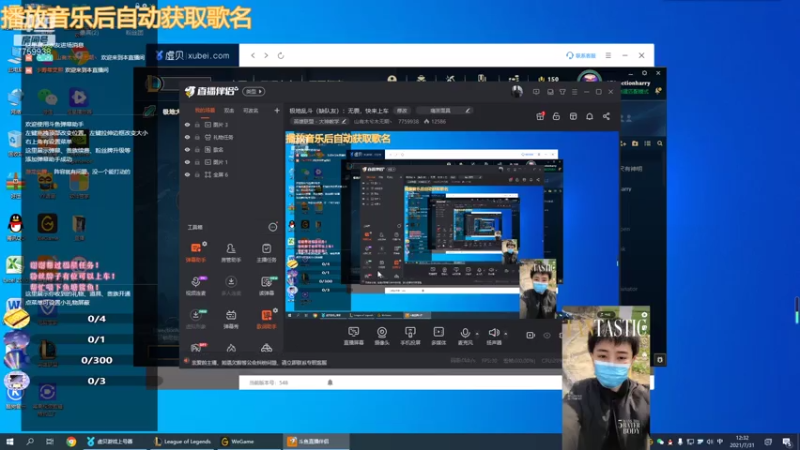Open the 房管助手 tool
Screen dimensions: 800x450
pos(231,252)
